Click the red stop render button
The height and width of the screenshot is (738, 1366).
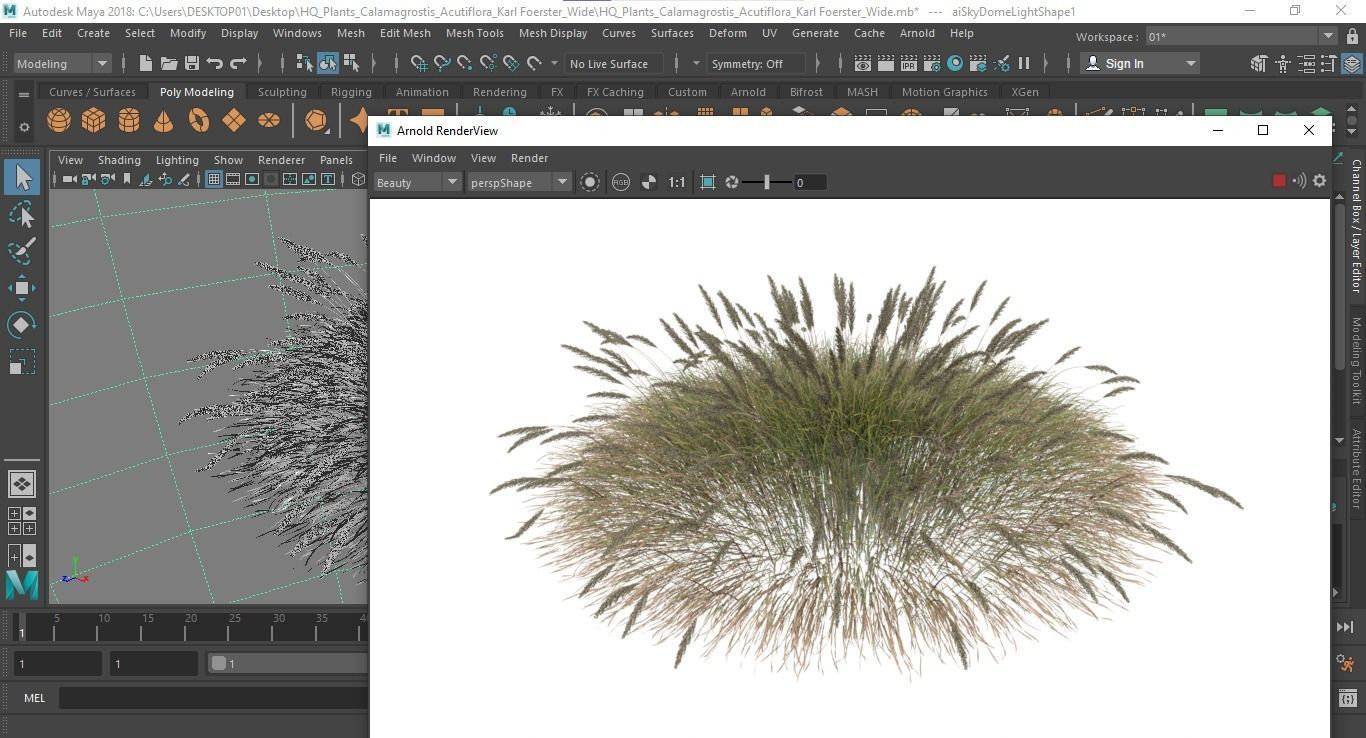click(1279, 181)
